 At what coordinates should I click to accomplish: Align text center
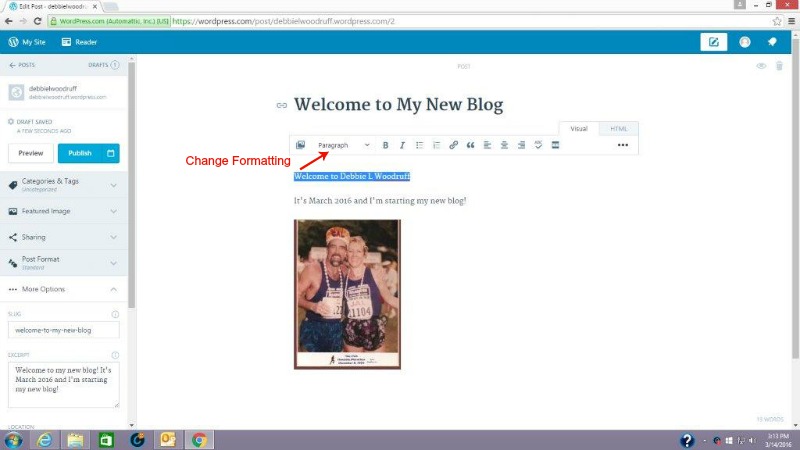[504, 145]
